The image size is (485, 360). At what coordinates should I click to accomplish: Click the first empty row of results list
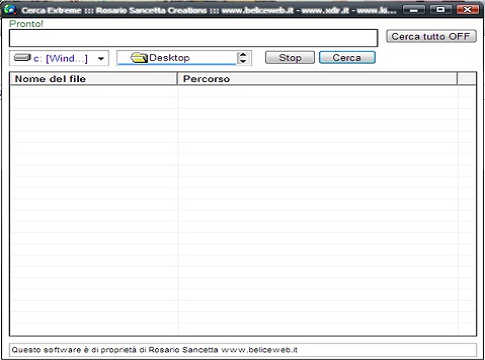243,91
